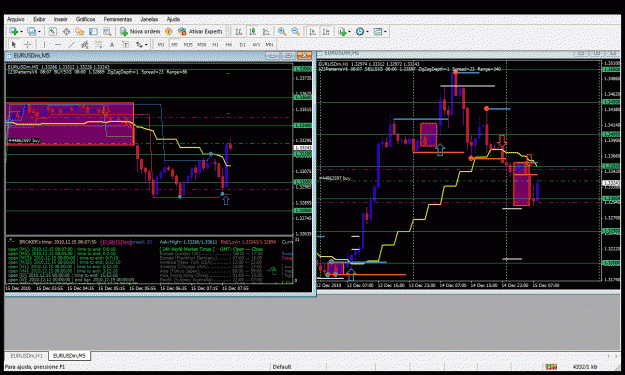Launch MetaEditor from yellow diamond icon
The image size is (625, 375).
[169, 31]
